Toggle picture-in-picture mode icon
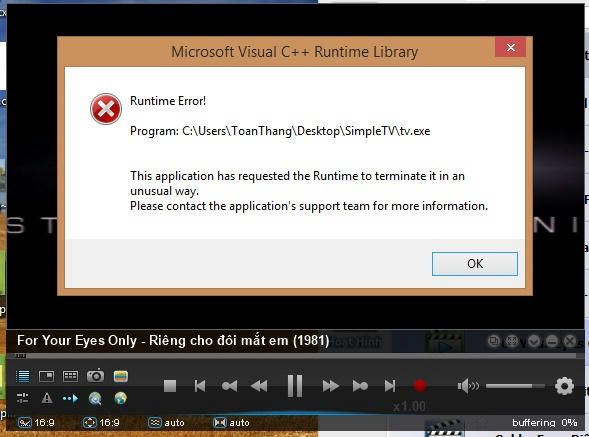This screenshot has height=437, width=589. click(47, 376)
